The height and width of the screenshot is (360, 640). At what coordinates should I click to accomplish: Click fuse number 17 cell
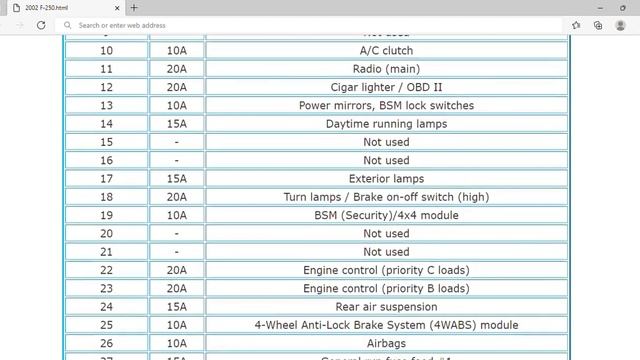click(107, 179)
